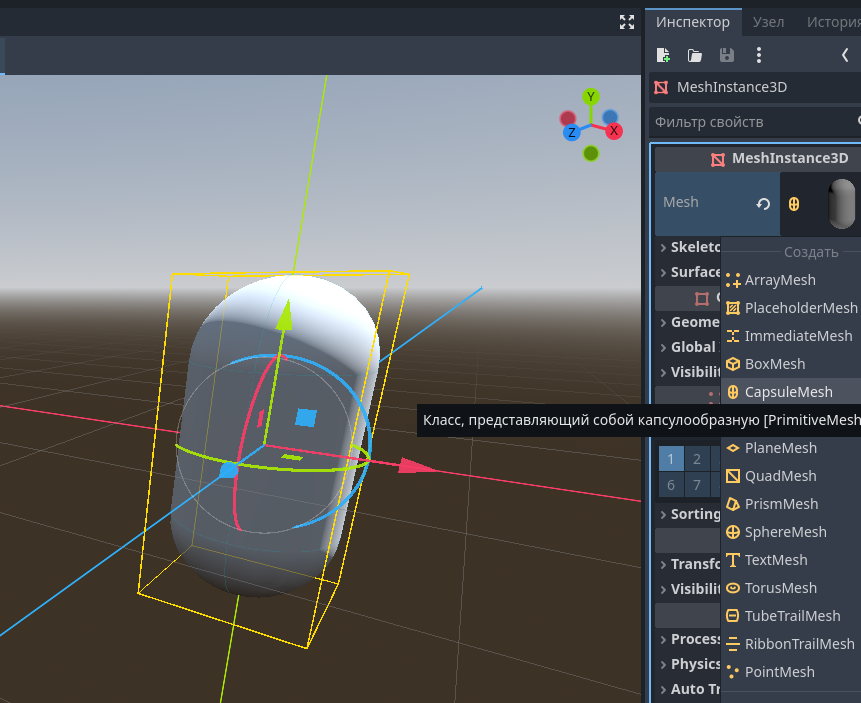Viewport: 861px width, 703px height.
Task: Create a new resource in the Inspector
Action: point(663,55)
